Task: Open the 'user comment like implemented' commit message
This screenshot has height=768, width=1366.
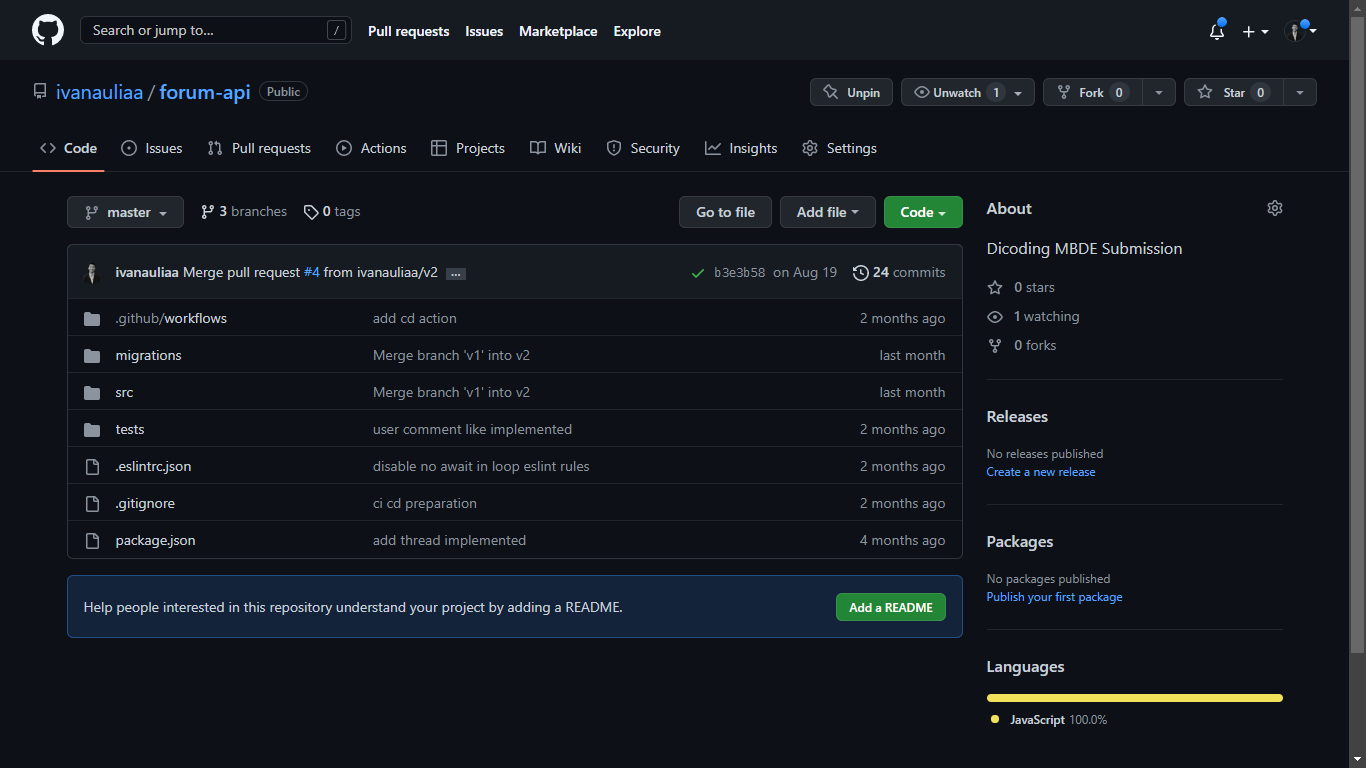Action: point(472,429)
